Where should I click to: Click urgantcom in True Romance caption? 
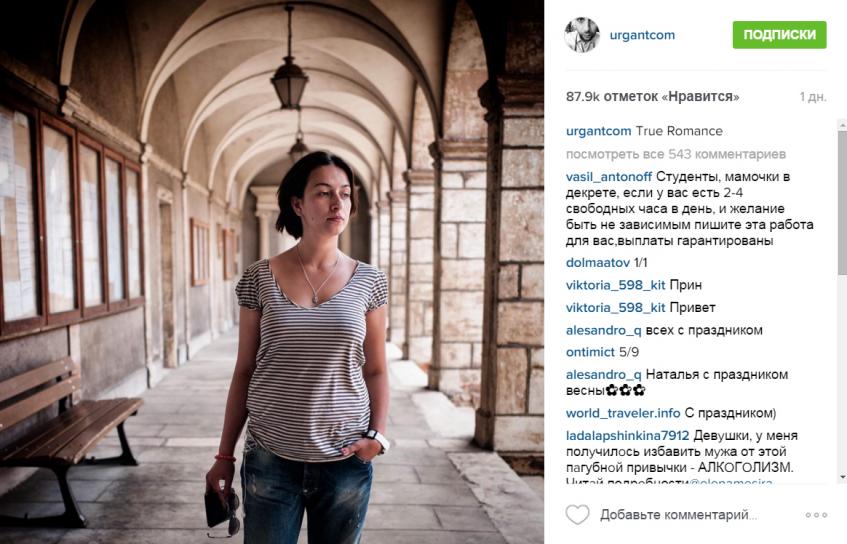pyautogui.click(x=598, y=131)
